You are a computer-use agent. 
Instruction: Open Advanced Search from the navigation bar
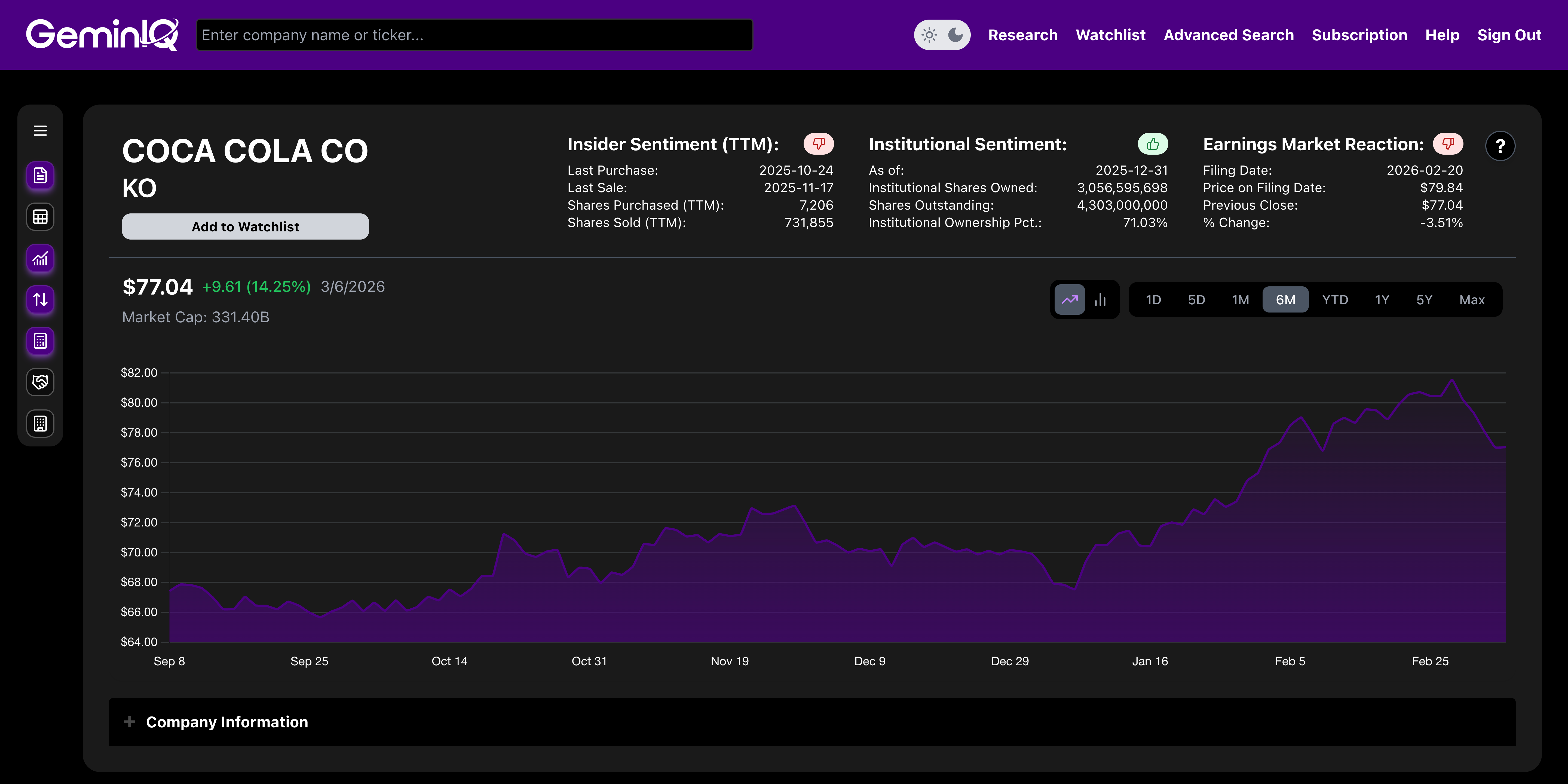[1228, 35]
